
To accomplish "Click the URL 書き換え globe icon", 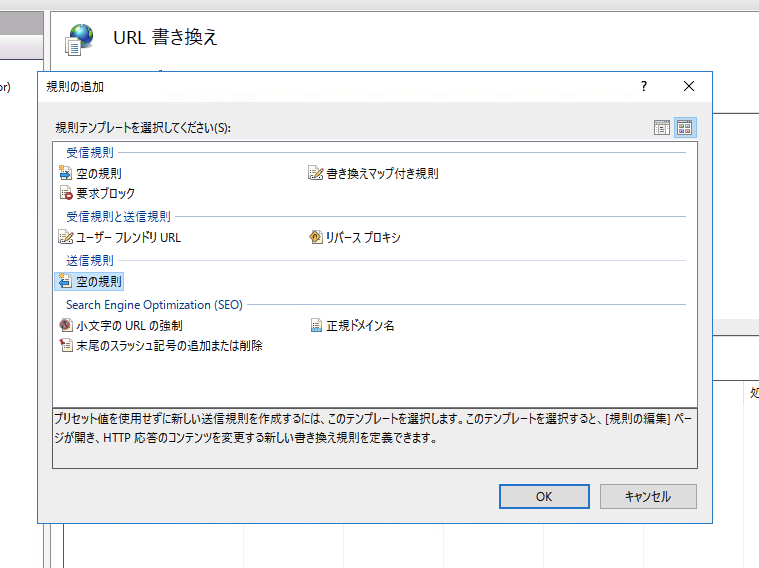I will point(79,39).
